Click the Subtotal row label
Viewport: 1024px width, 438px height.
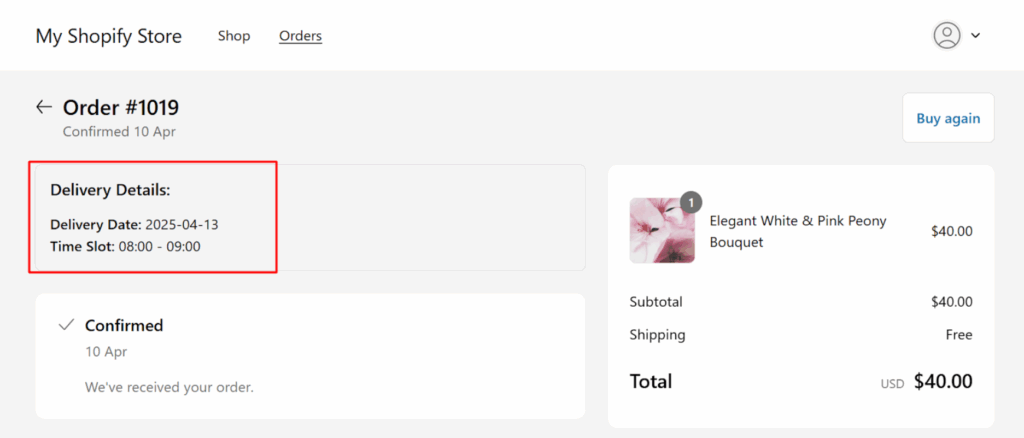click(656, 301)
